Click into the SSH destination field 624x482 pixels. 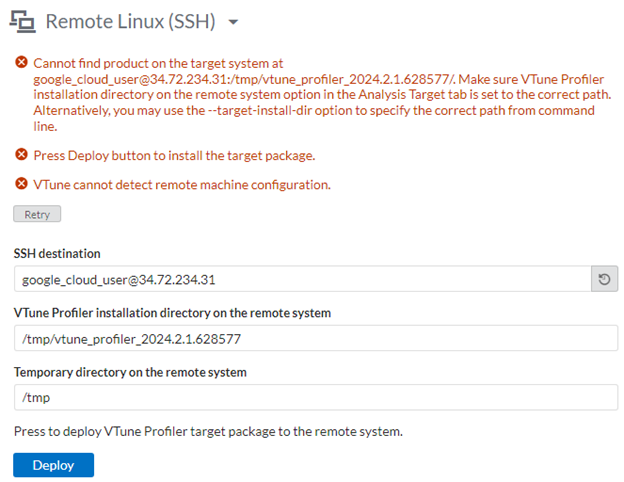300,280
